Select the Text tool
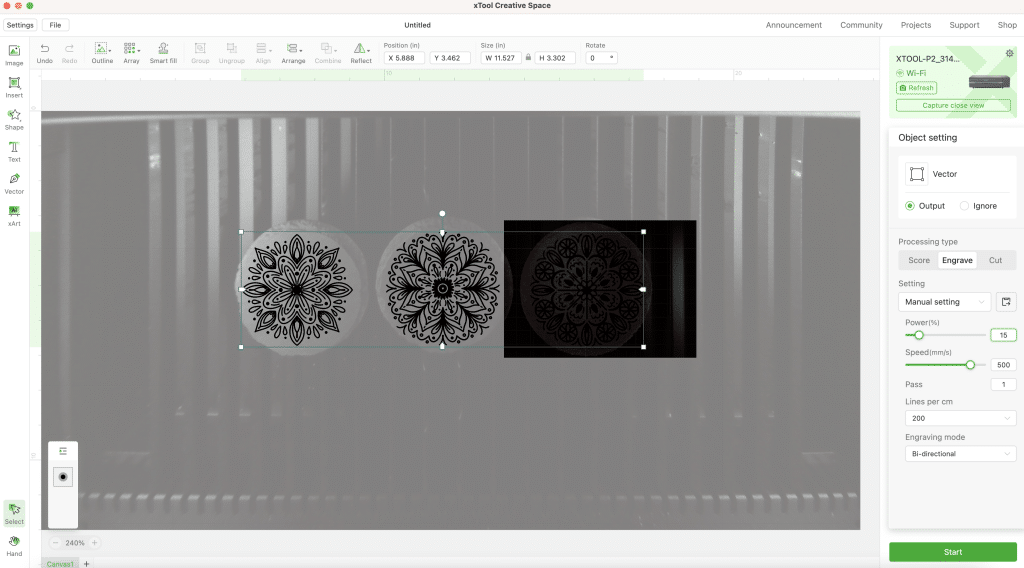Image resolution: width=1024 pixels, height=568 pixels. tap(14, 151)
